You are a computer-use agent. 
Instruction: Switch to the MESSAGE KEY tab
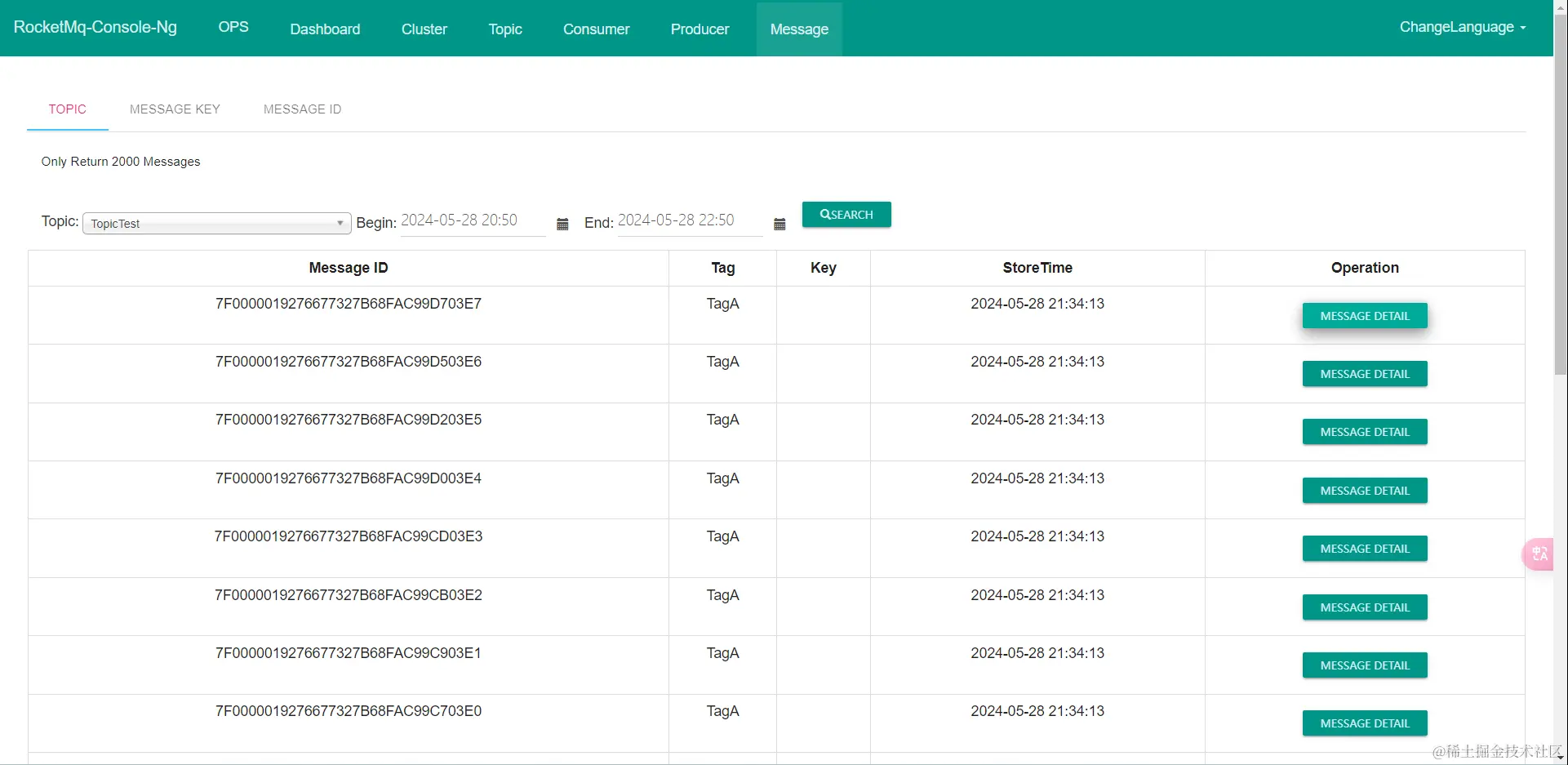pyautogui.click(x=175, y=109)
